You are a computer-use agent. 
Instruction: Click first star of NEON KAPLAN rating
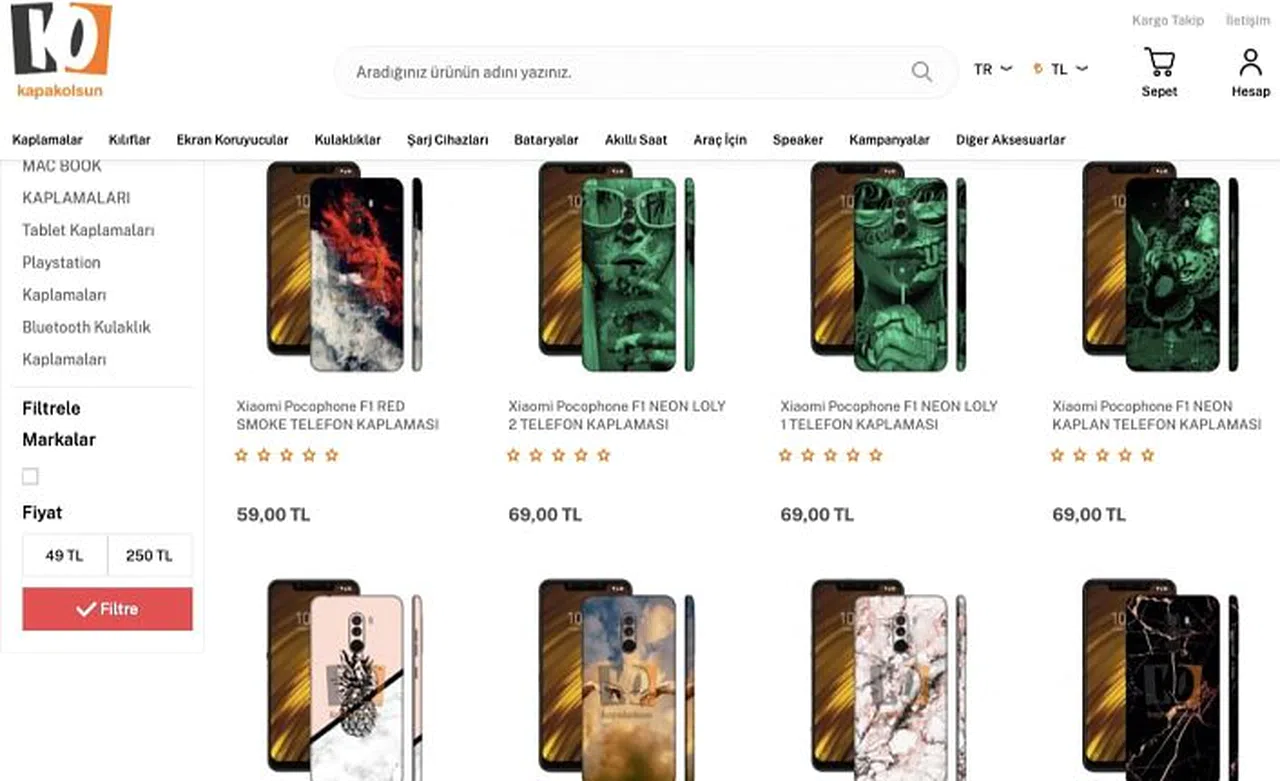[x=1057, y=455]
